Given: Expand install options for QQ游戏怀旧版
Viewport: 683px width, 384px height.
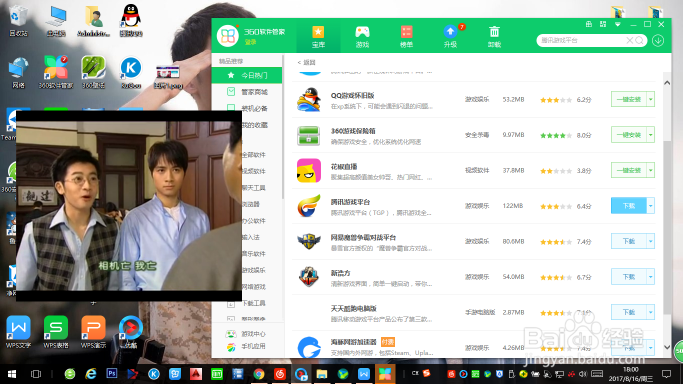Looking at the screenshot, I should (x=651, y=99).
